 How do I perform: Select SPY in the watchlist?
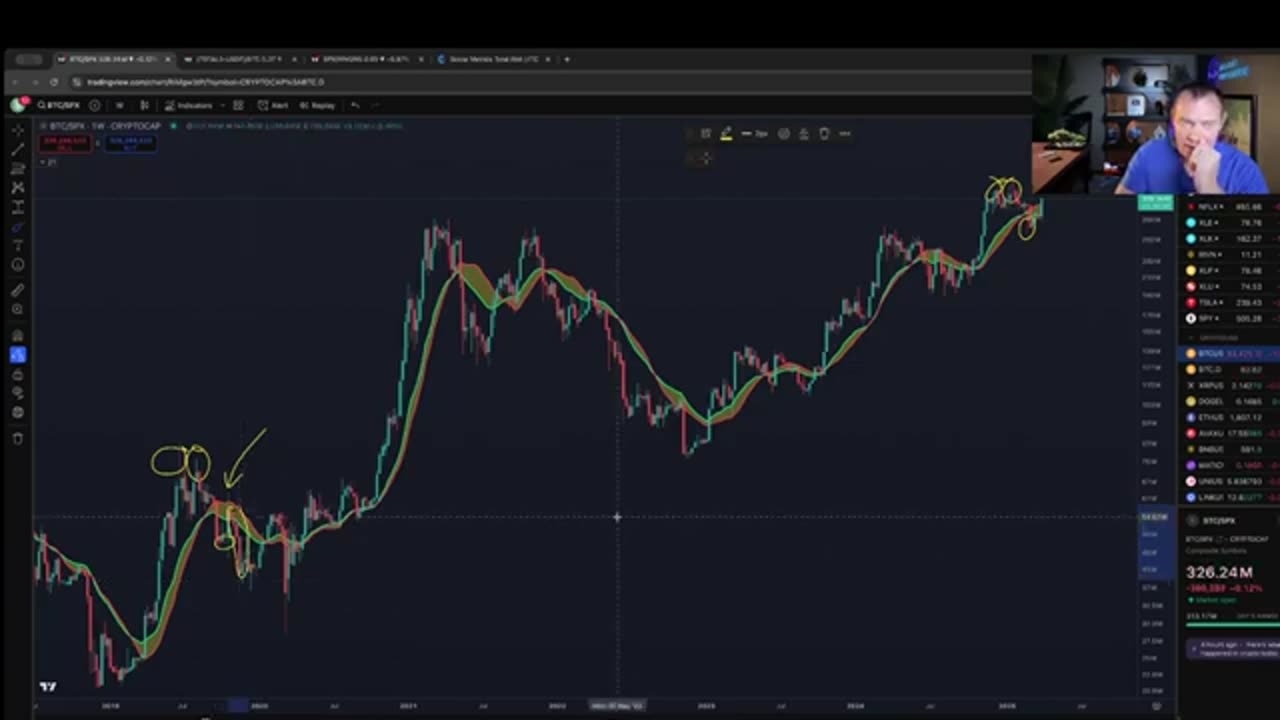(1230, 318)
